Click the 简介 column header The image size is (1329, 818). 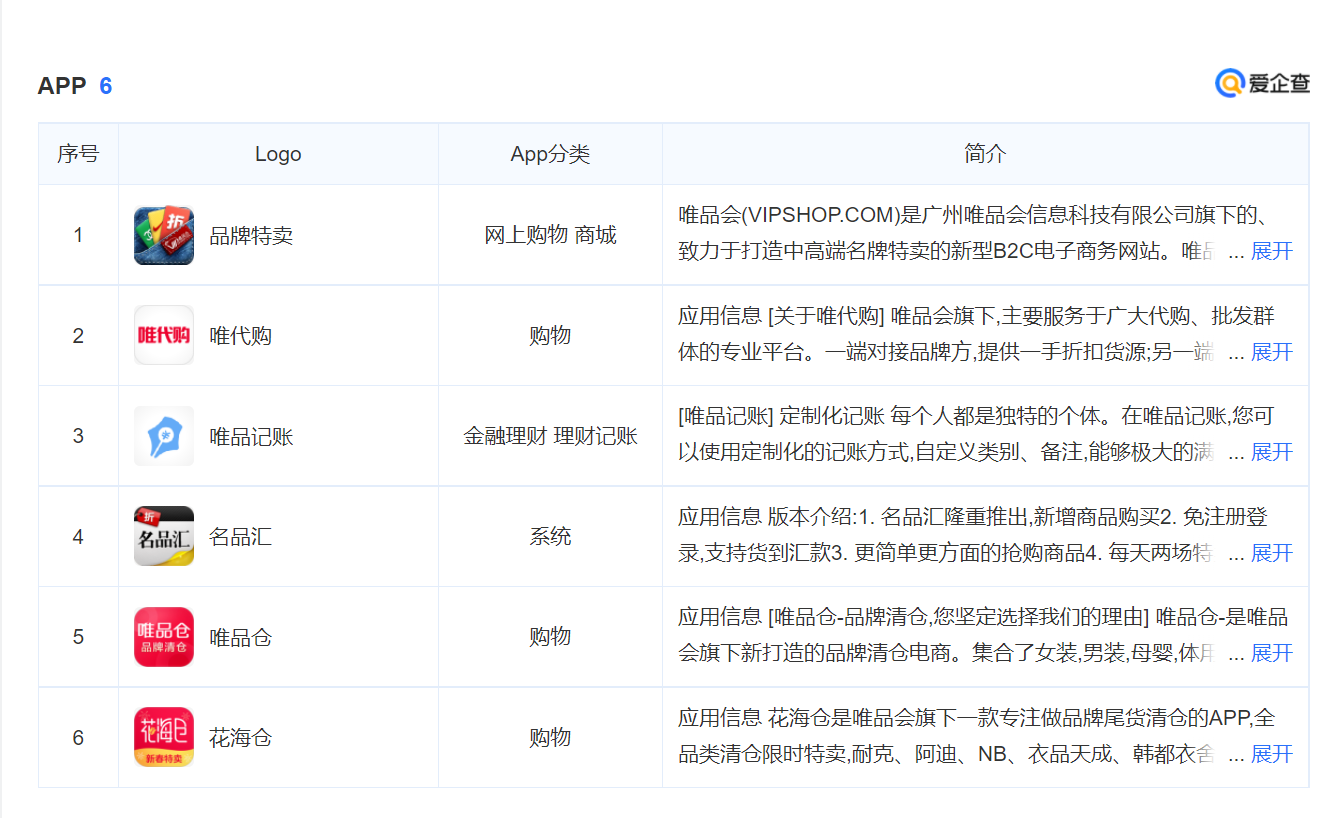pos(985,154)
